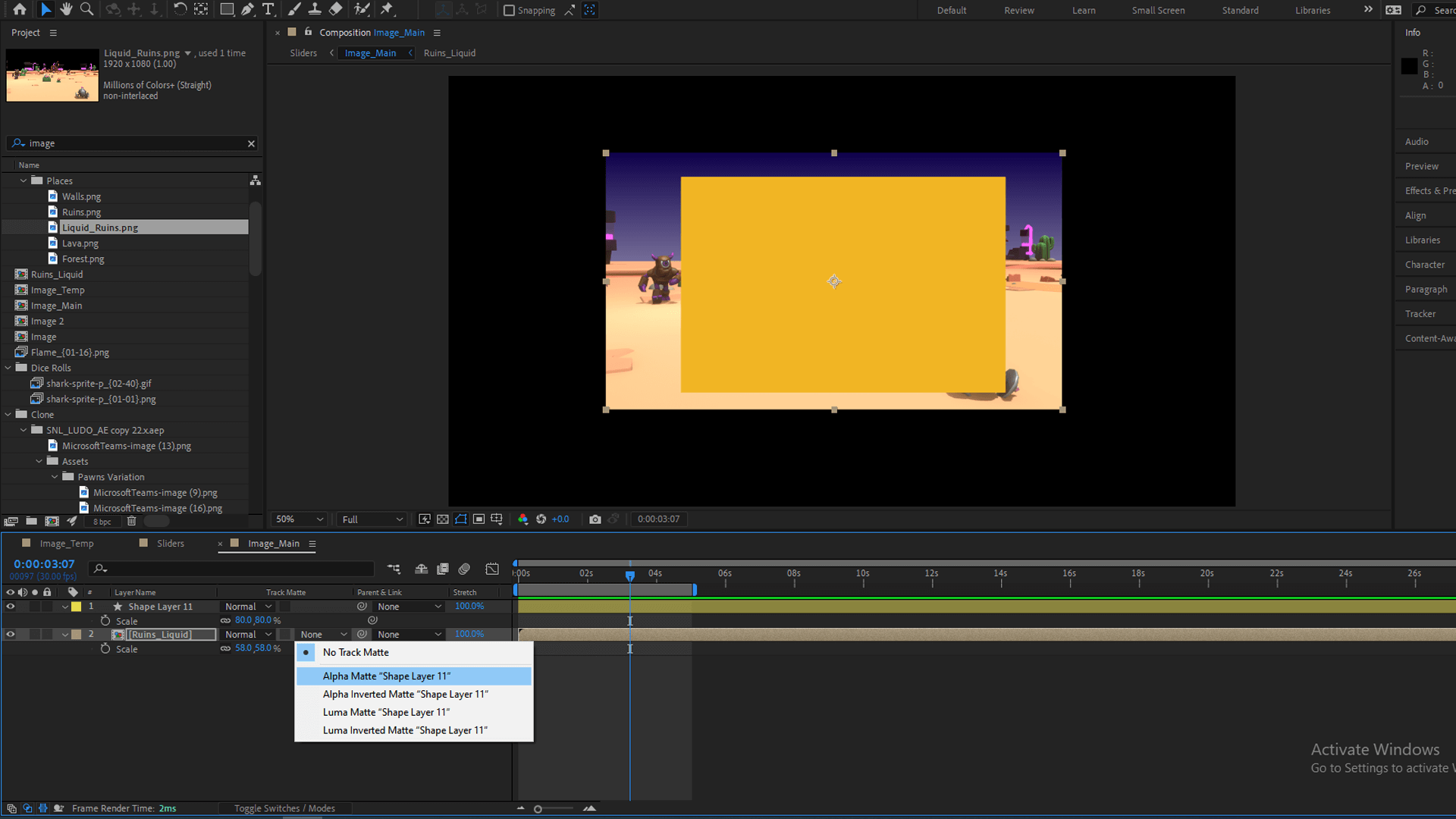Select the Brush tool
The width and height of the screenshot is (1456, 819).
[x=294, y=9]
